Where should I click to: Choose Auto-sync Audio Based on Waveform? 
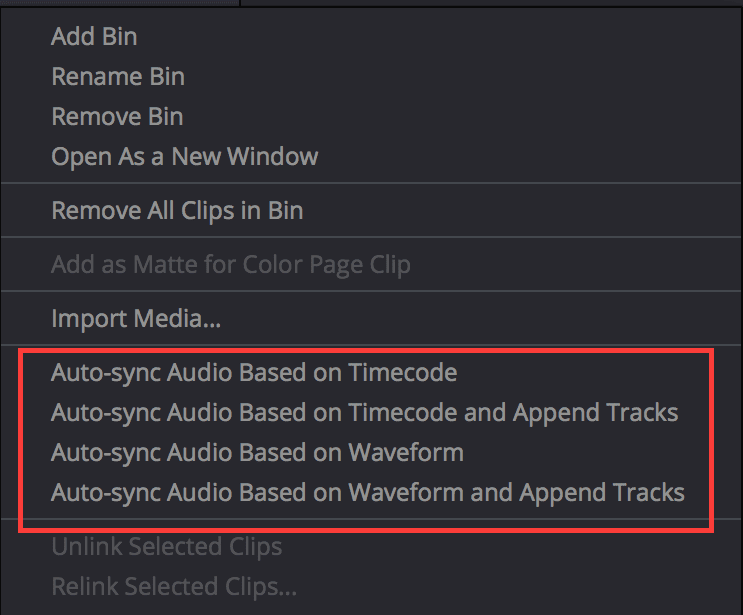257,452
